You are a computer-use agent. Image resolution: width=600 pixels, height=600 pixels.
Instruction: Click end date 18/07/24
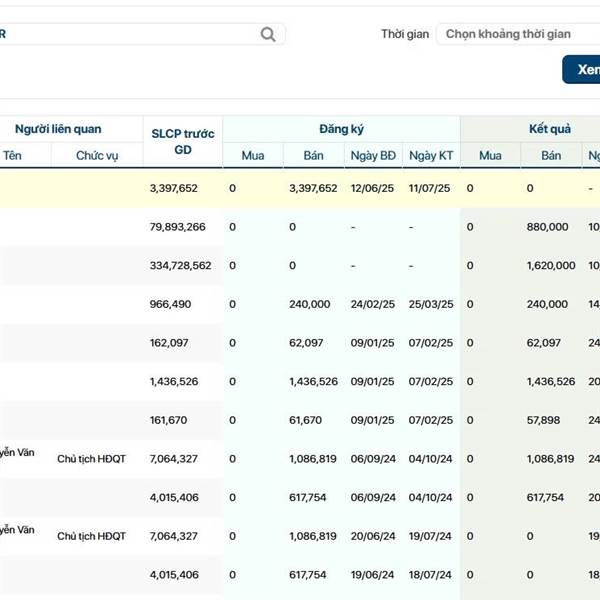point(430,575)
